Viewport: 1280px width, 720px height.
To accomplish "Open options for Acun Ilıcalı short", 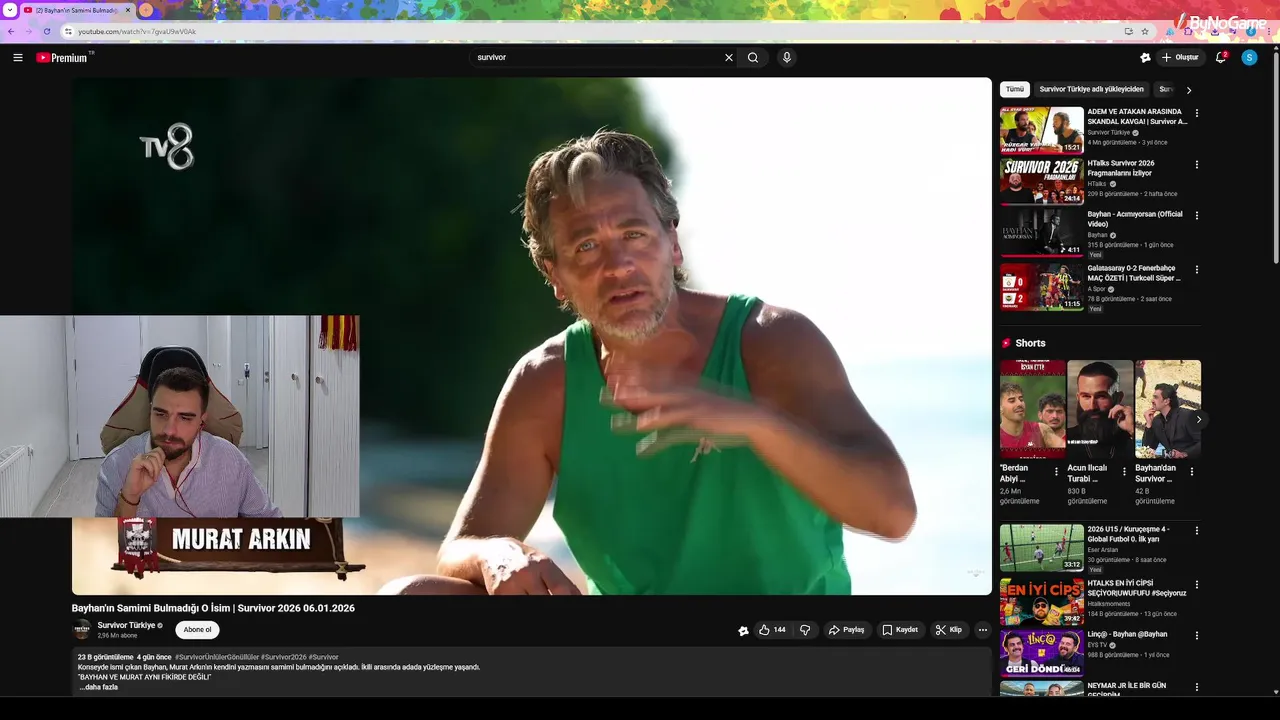I will point(1124,471).
